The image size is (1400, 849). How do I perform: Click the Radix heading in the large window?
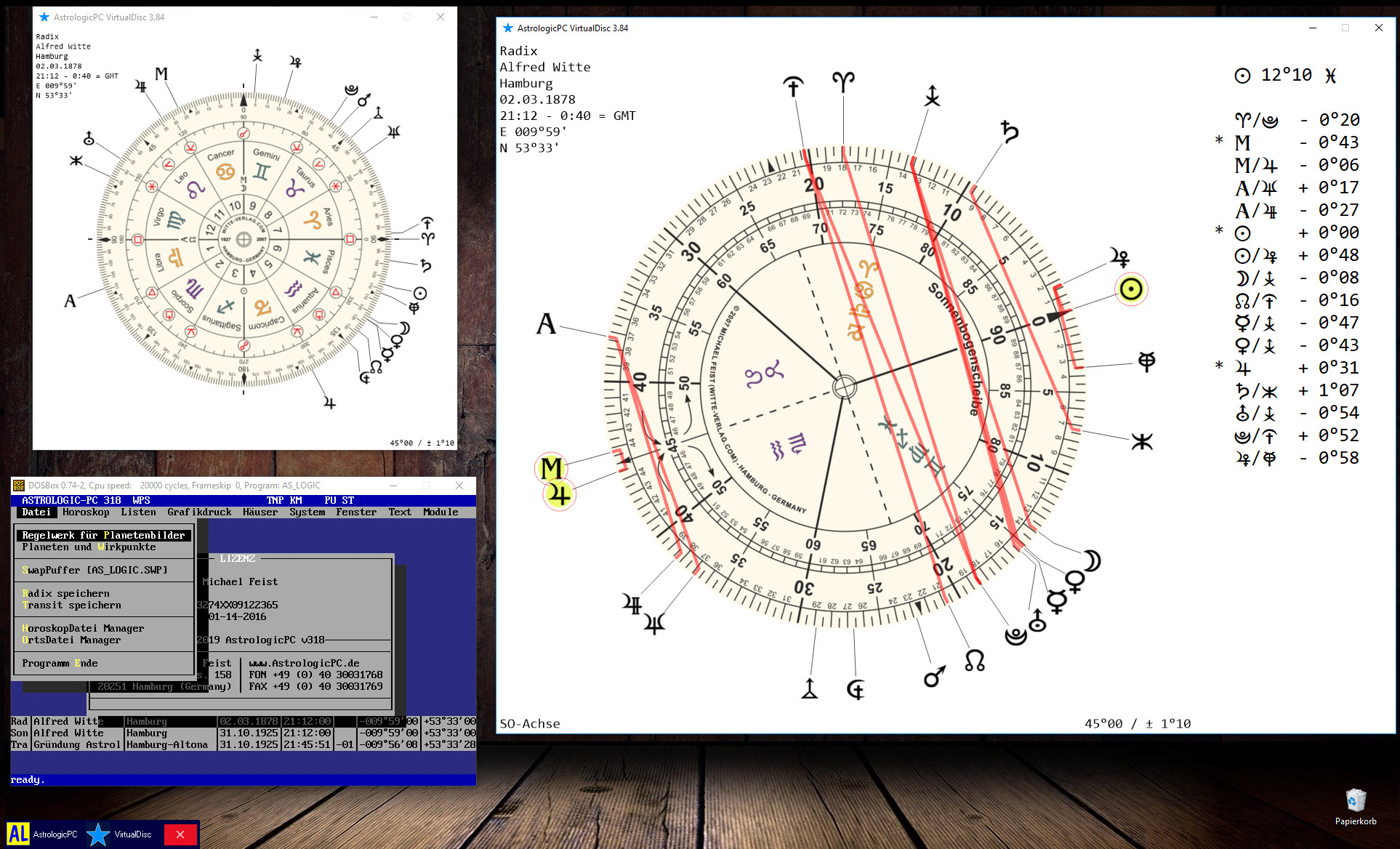pyautogui.click(x=518, y=52)
